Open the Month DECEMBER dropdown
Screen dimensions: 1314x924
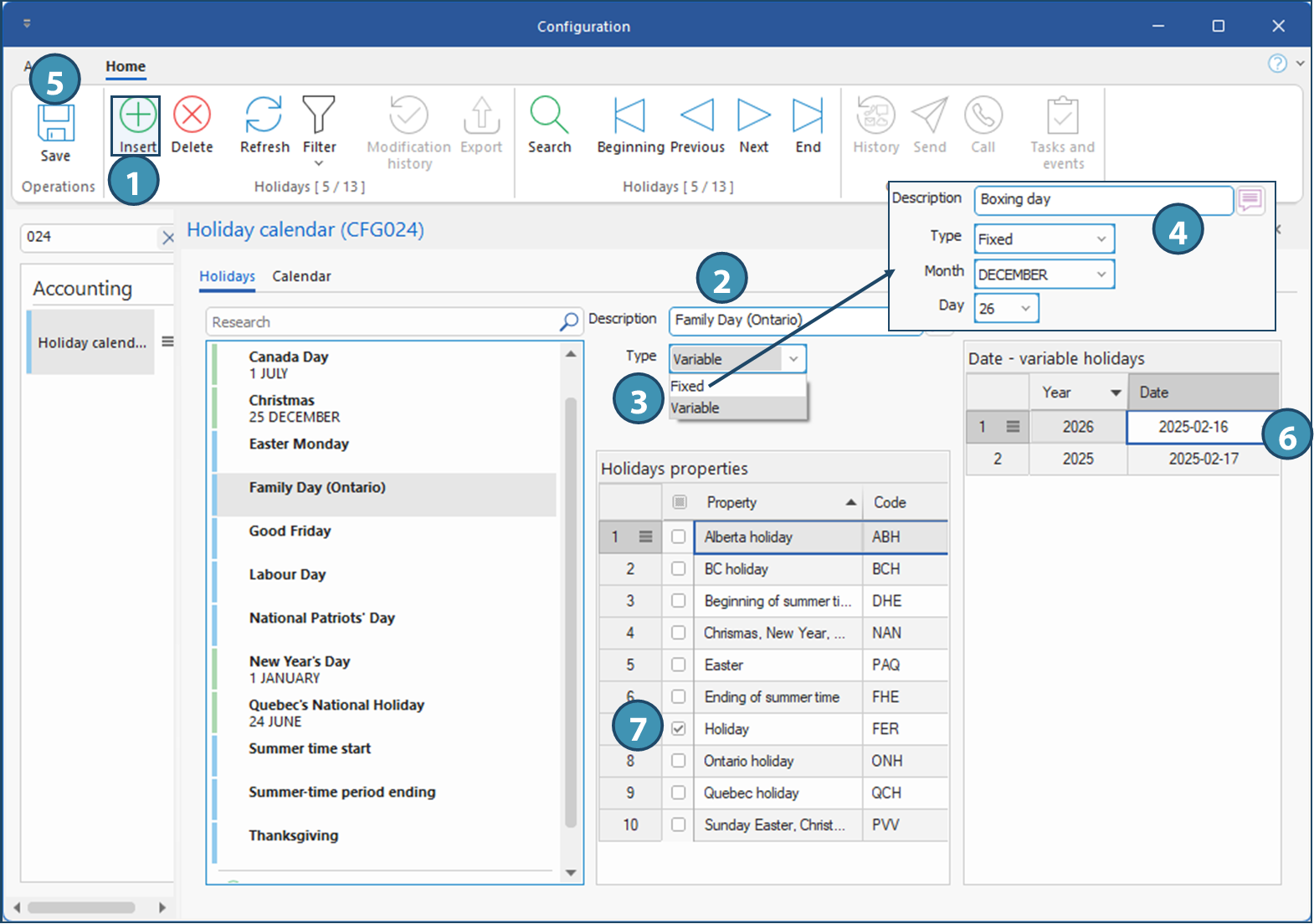(1101, 275)
